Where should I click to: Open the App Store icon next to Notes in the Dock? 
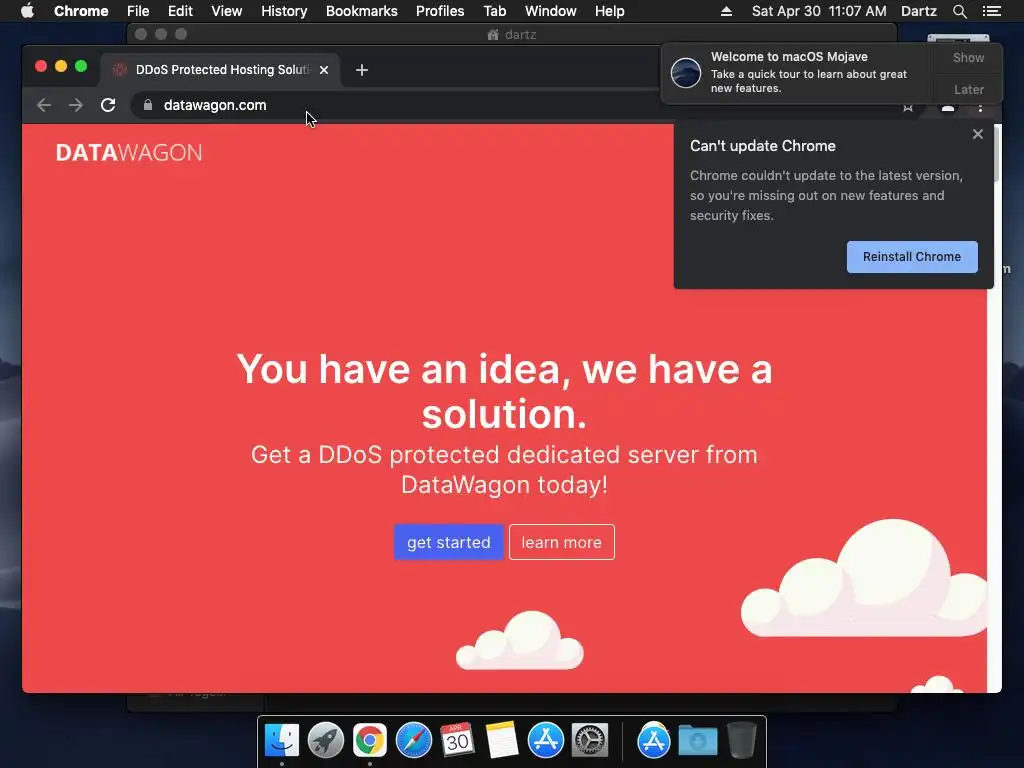pyautogui.click(x=545, y=741)
